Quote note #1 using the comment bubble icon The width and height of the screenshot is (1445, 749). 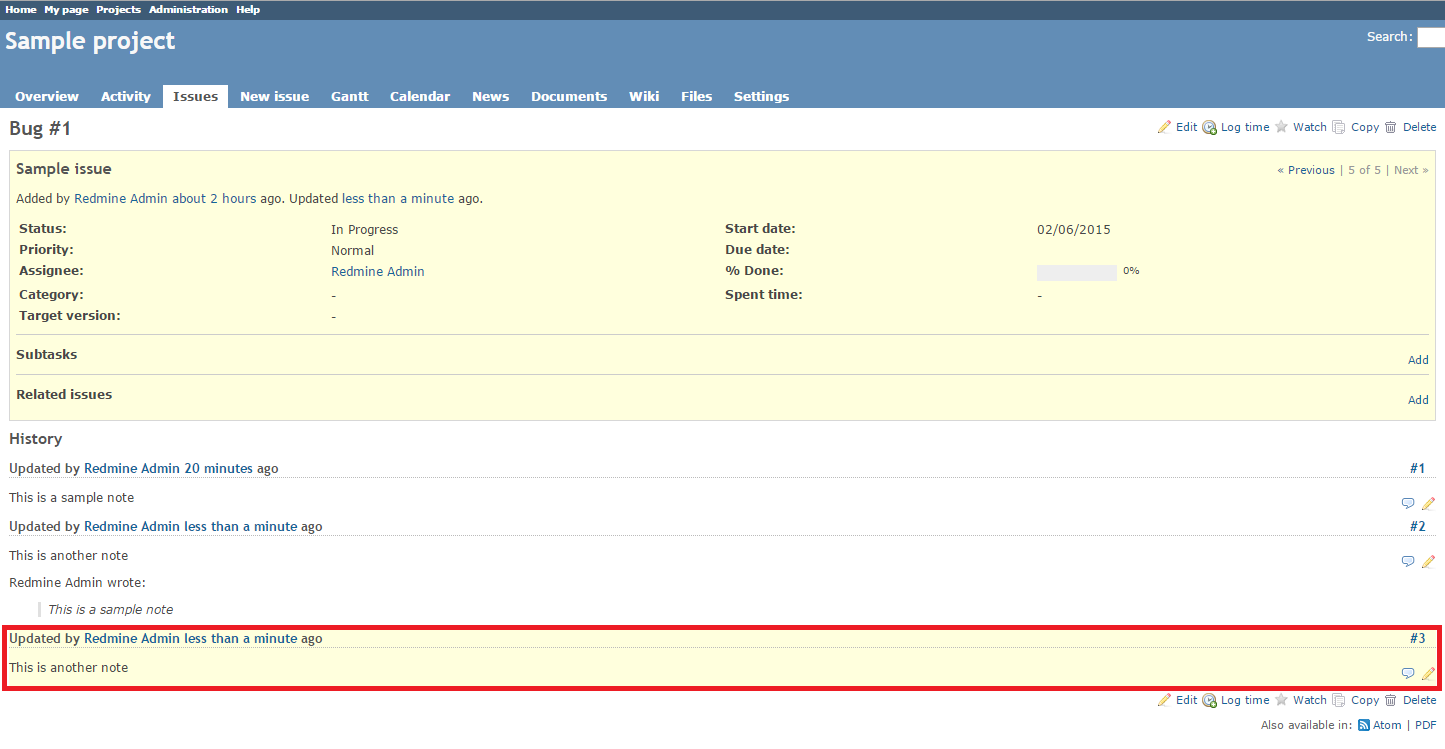1408,503
